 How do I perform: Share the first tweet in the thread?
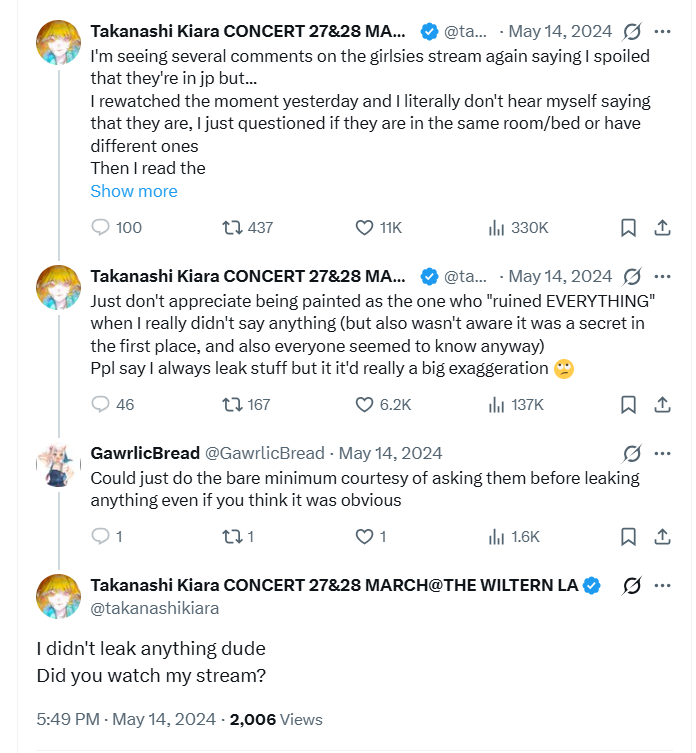(662, 228)
